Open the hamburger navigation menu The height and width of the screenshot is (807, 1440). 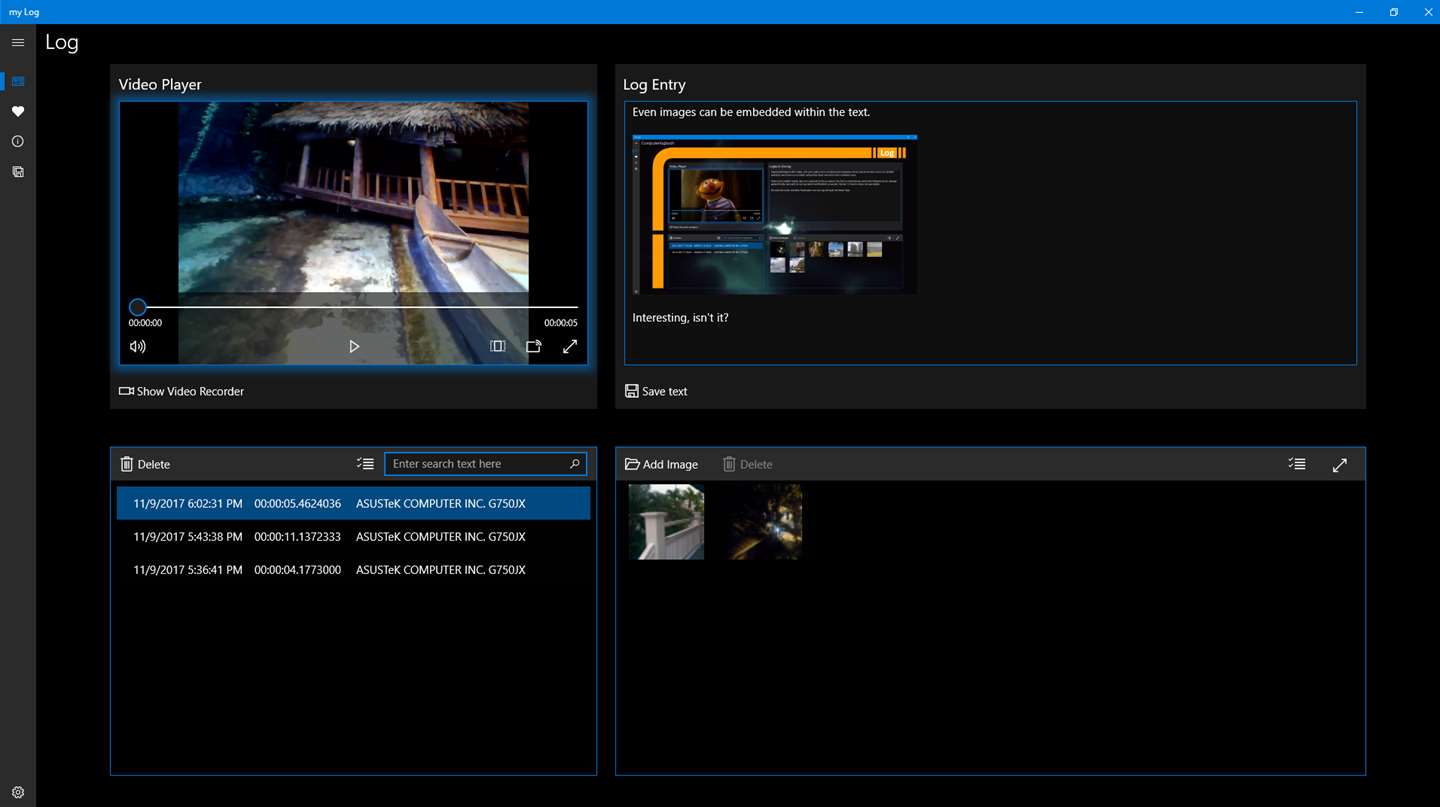18,43
